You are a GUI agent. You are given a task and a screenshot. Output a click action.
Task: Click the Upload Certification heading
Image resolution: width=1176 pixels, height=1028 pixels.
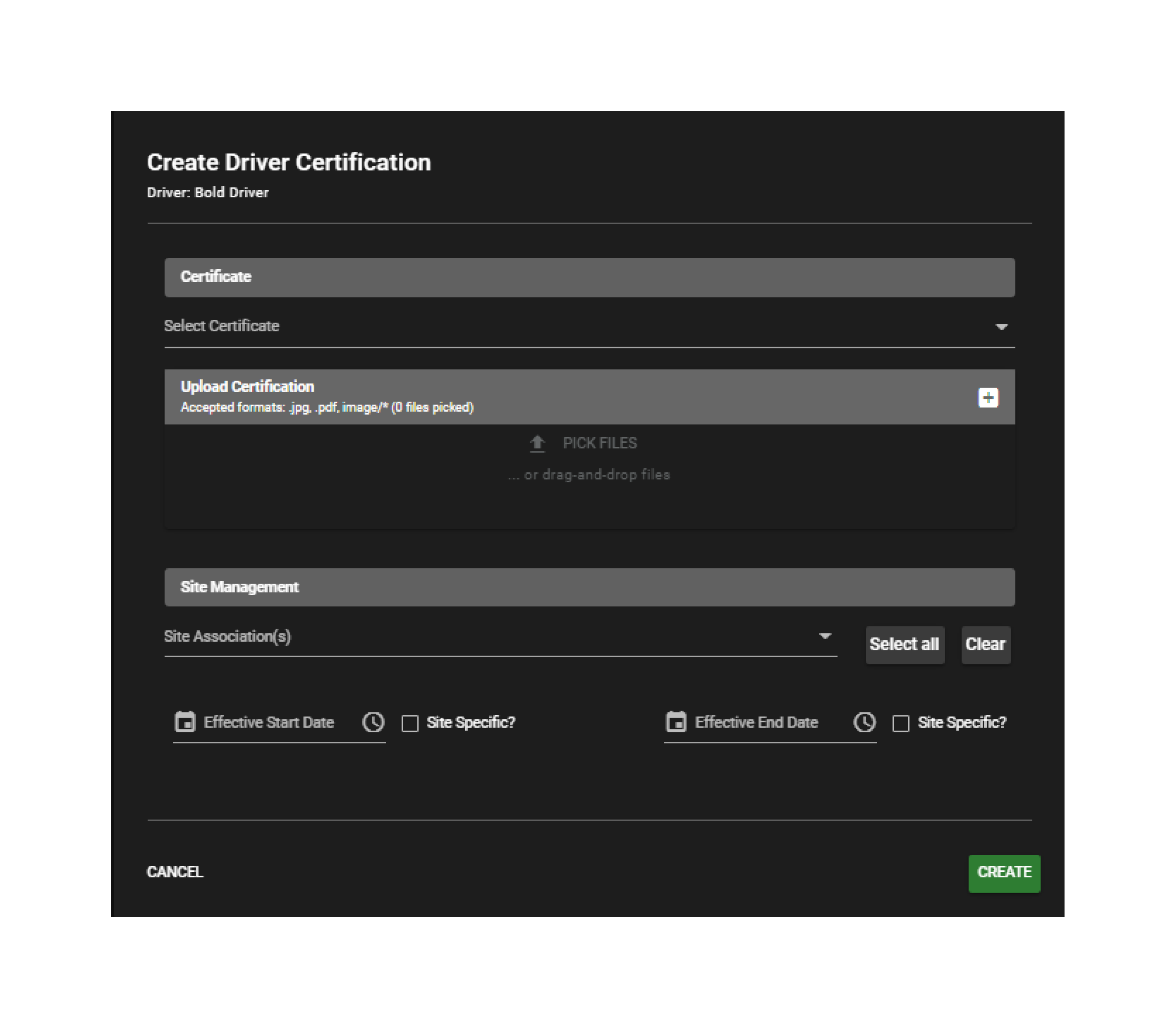point(247,387)
